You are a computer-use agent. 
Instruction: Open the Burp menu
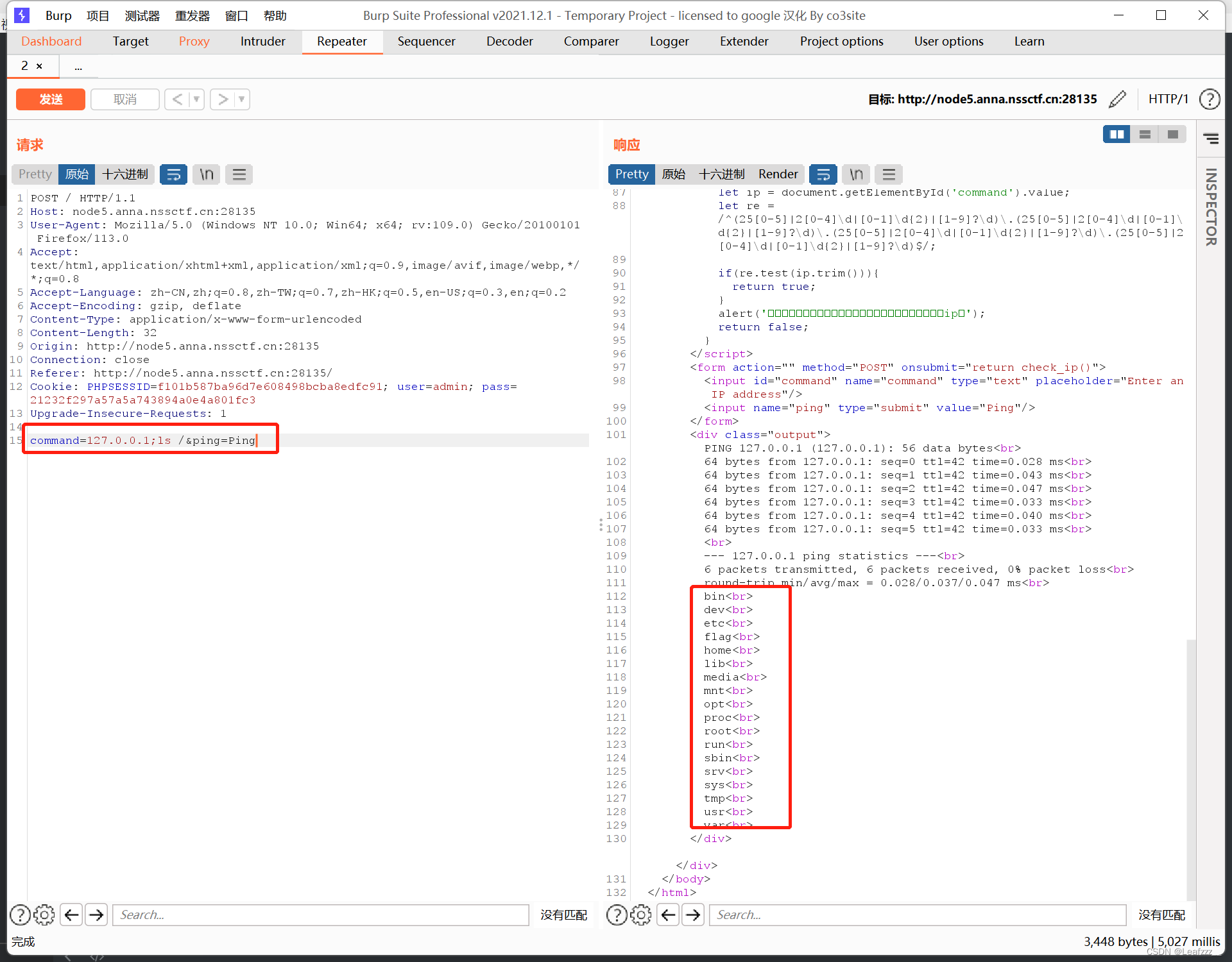(58, 15)
